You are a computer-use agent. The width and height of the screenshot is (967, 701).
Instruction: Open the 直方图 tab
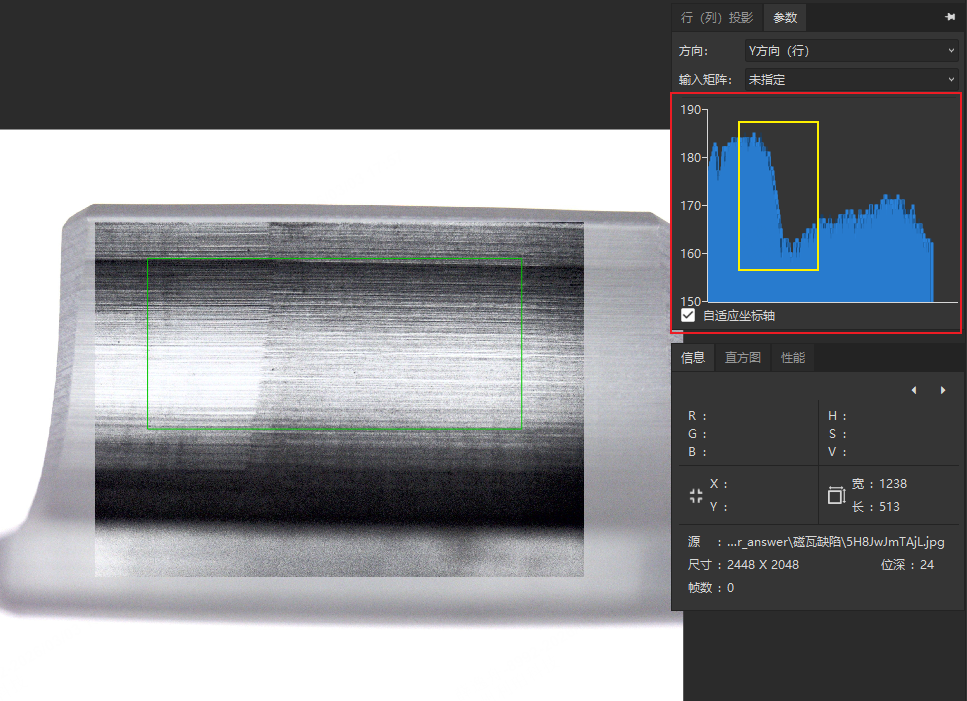point(742,357)
